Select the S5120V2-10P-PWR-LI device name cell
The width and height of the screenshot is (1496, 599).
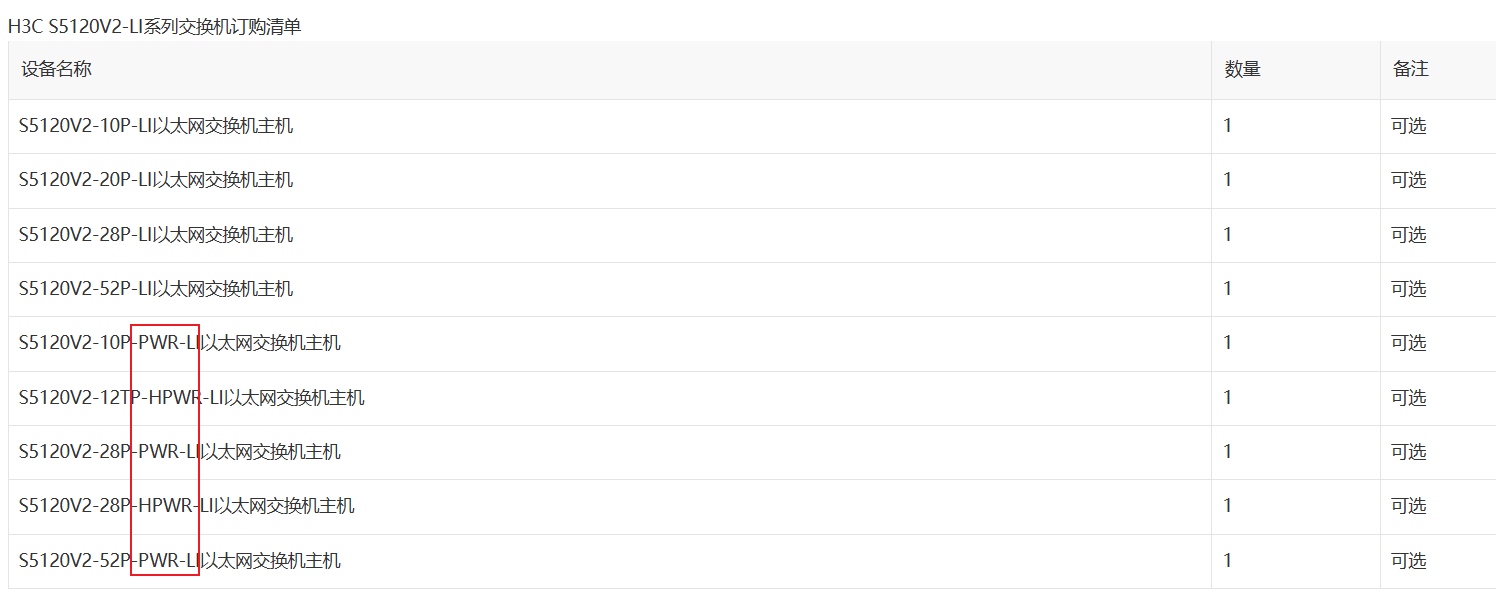pyautogui.click(x=180, y=343)
